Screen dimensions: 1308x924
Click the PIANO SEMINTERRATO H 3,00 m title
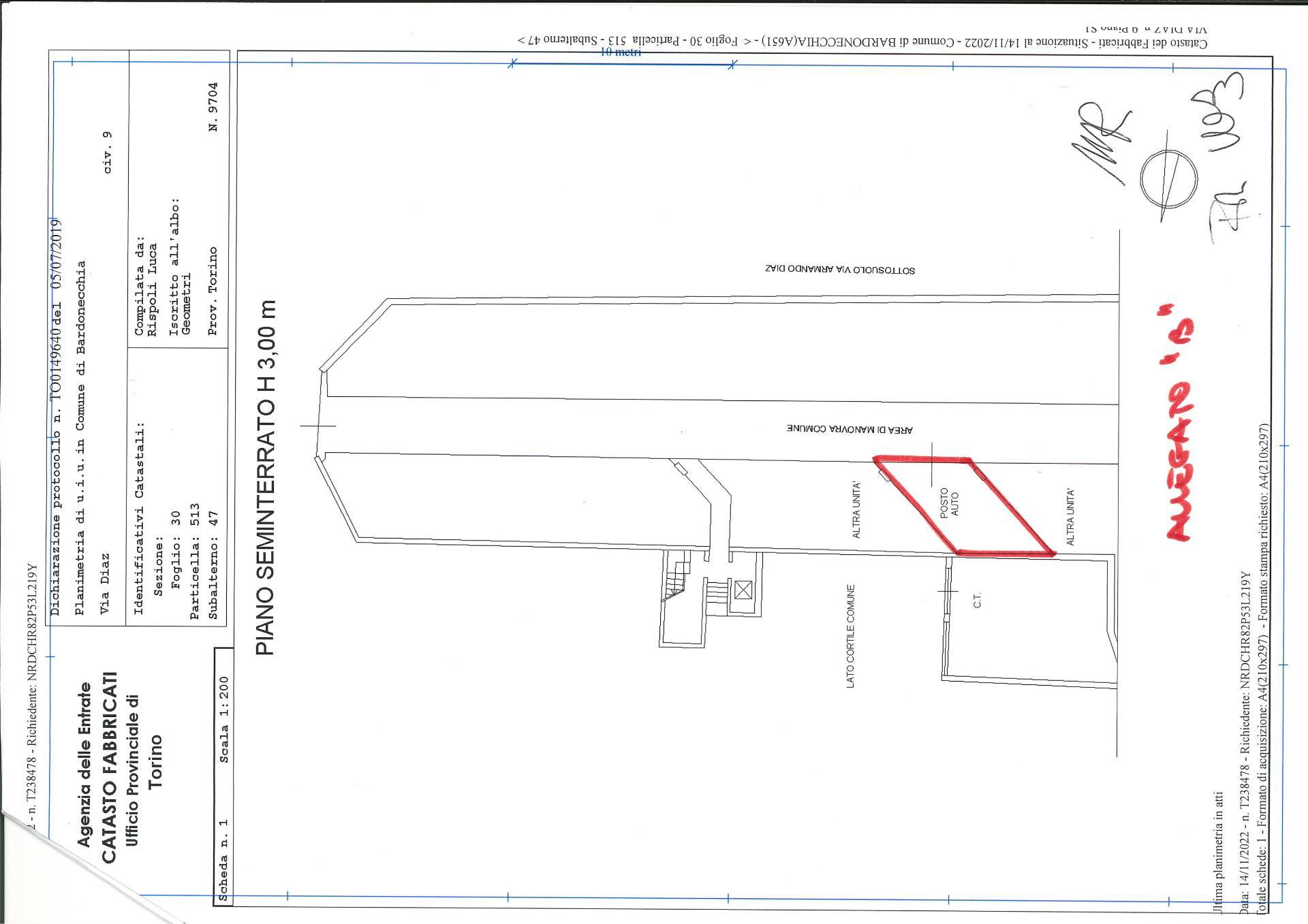pos(266,477)
